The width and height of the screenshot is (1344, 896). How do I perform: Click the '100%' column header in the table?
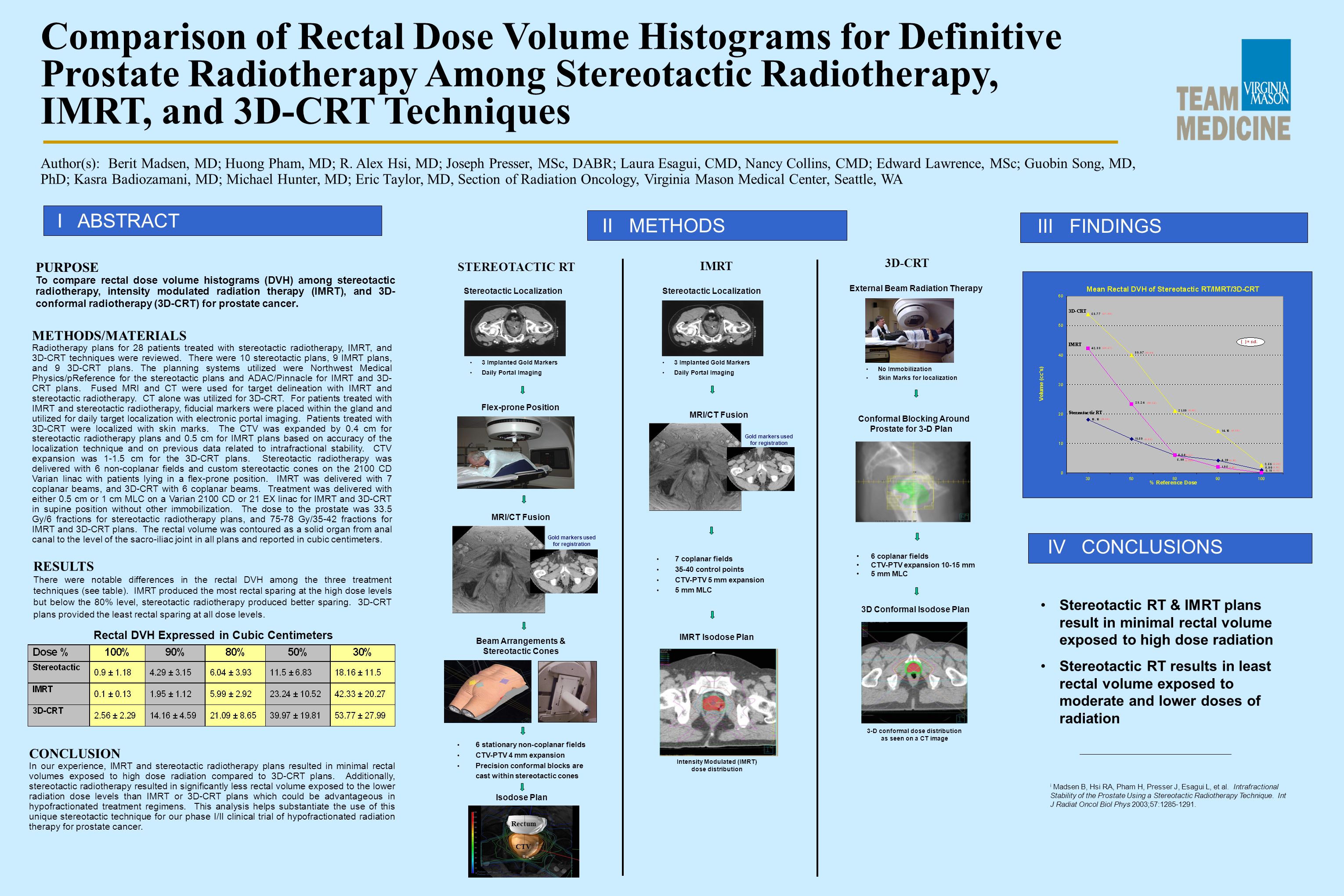click(117, 653)
